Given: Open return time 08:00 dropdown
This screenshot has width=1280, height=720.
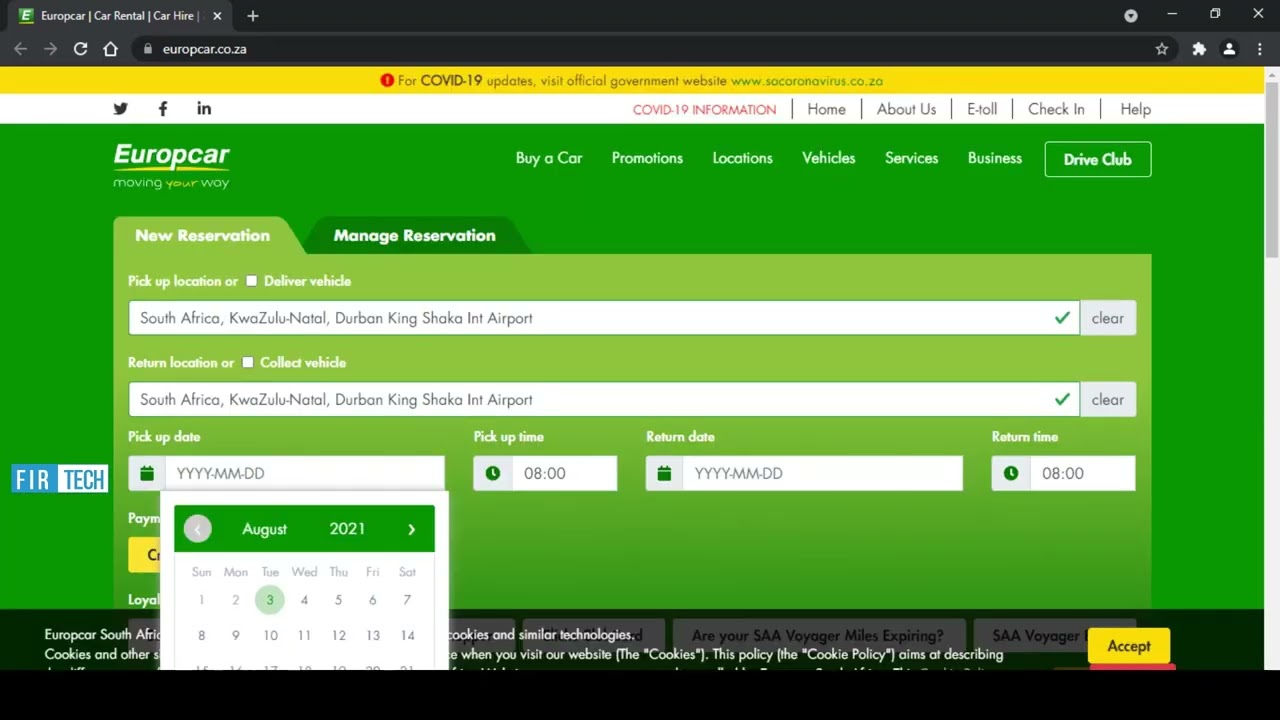Looking at the screenshot, I should tap(1082, 473).
